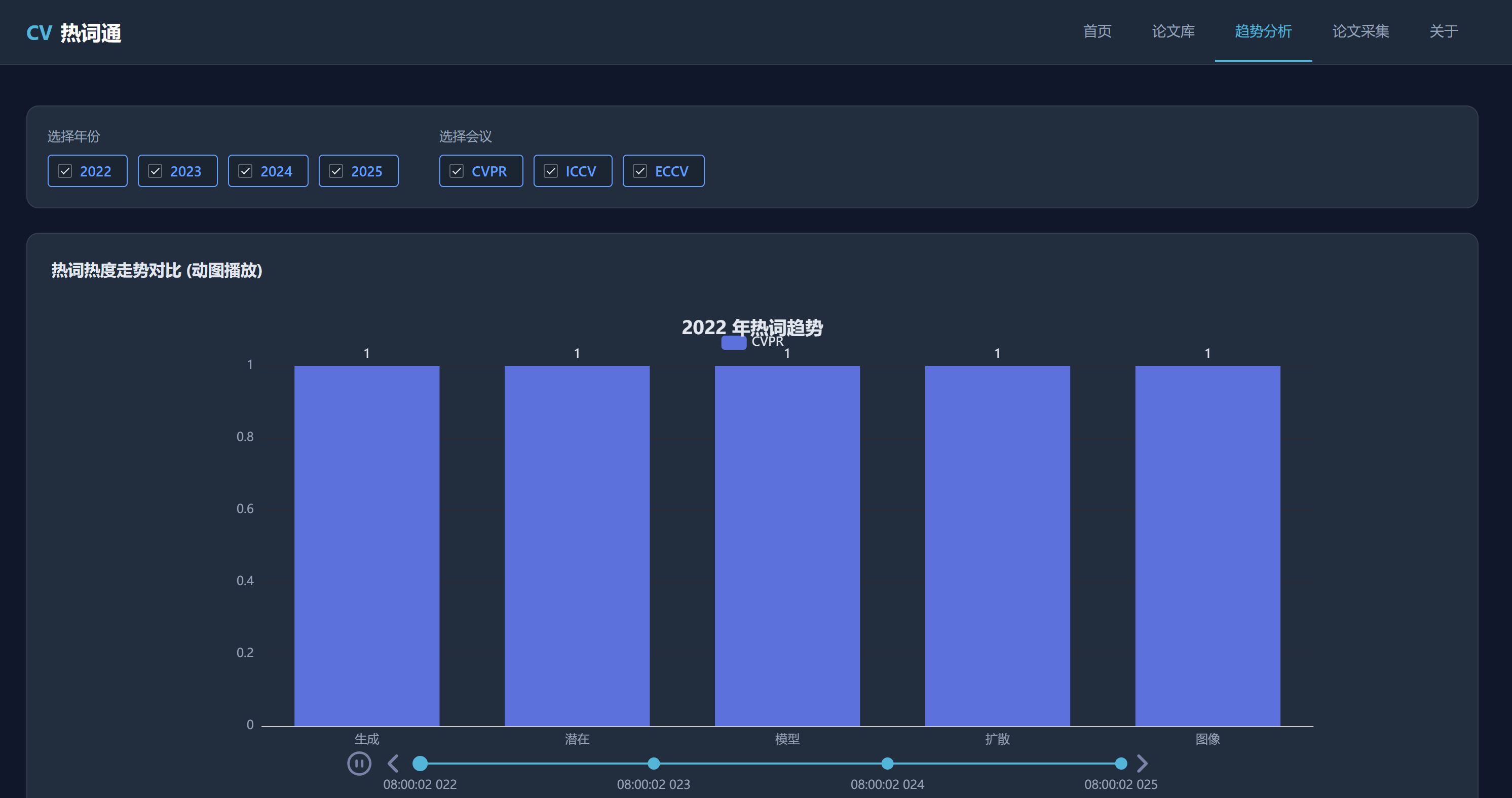The width and height of the screenshot is (1512, 798).
Task: Switch to the 论文库 tab
Action: [x=1174, y=31]
